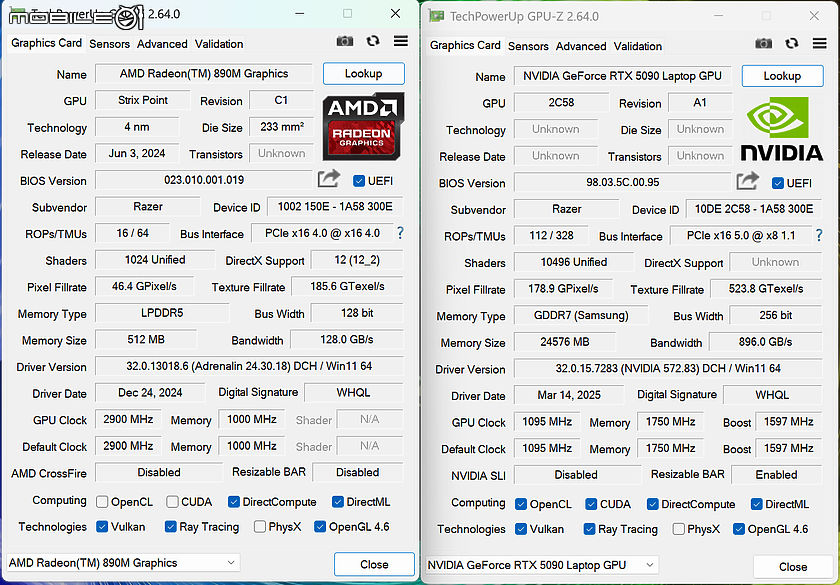Click GPU-Z app icon in NVIDIA title bar
Screen dimensions: 840x585
click(436, 16)
